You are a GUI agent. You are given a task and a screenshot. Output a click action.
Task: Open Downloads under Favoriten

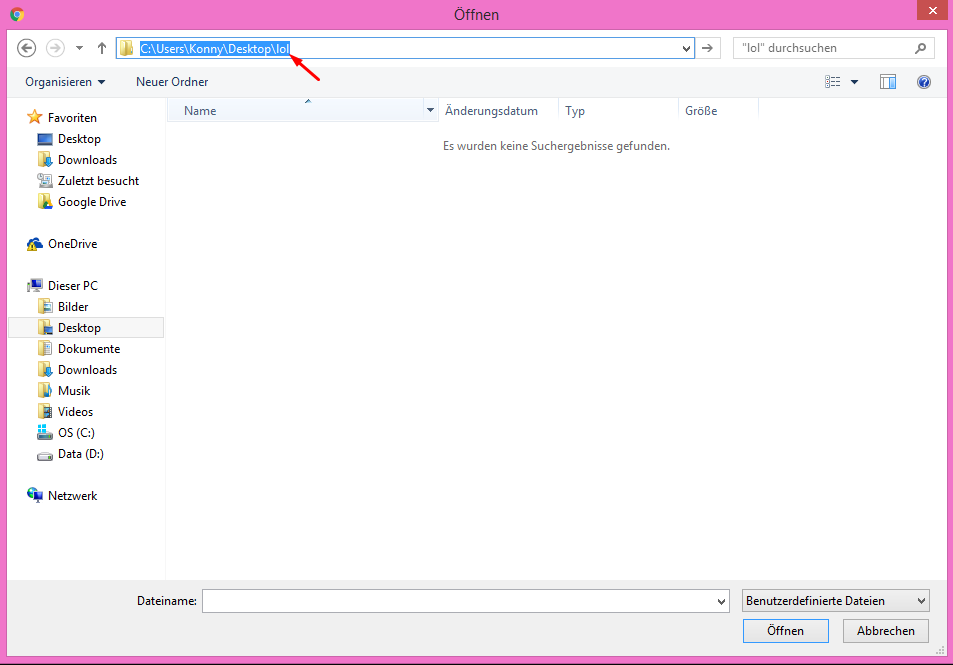click(88, 160)
